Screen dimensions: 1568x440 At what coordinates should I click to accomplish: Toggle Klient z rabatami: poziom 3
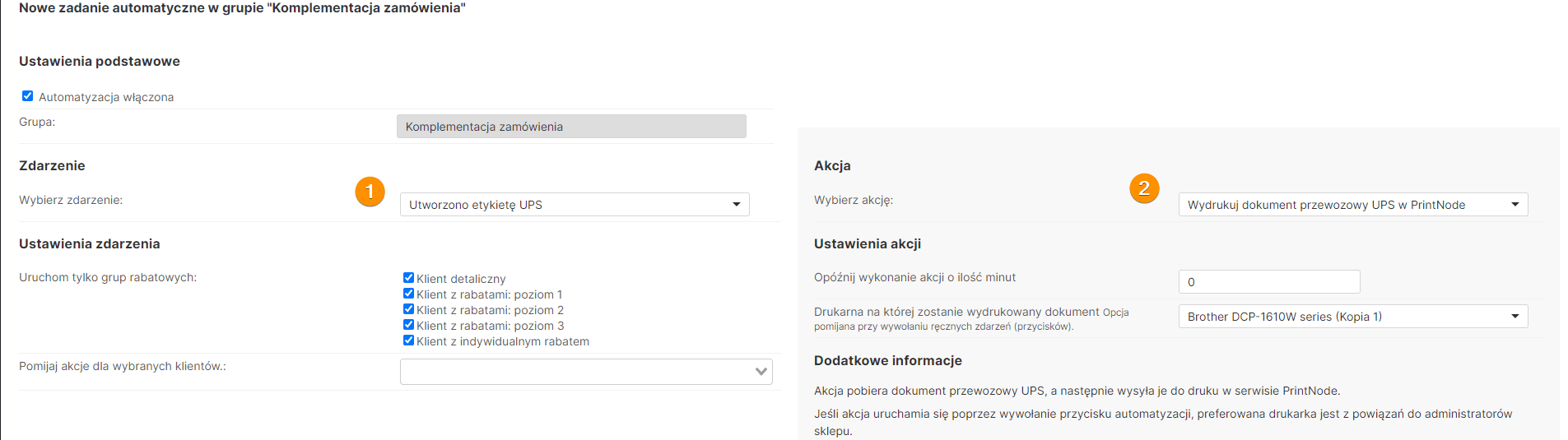(x=408, y=325)
